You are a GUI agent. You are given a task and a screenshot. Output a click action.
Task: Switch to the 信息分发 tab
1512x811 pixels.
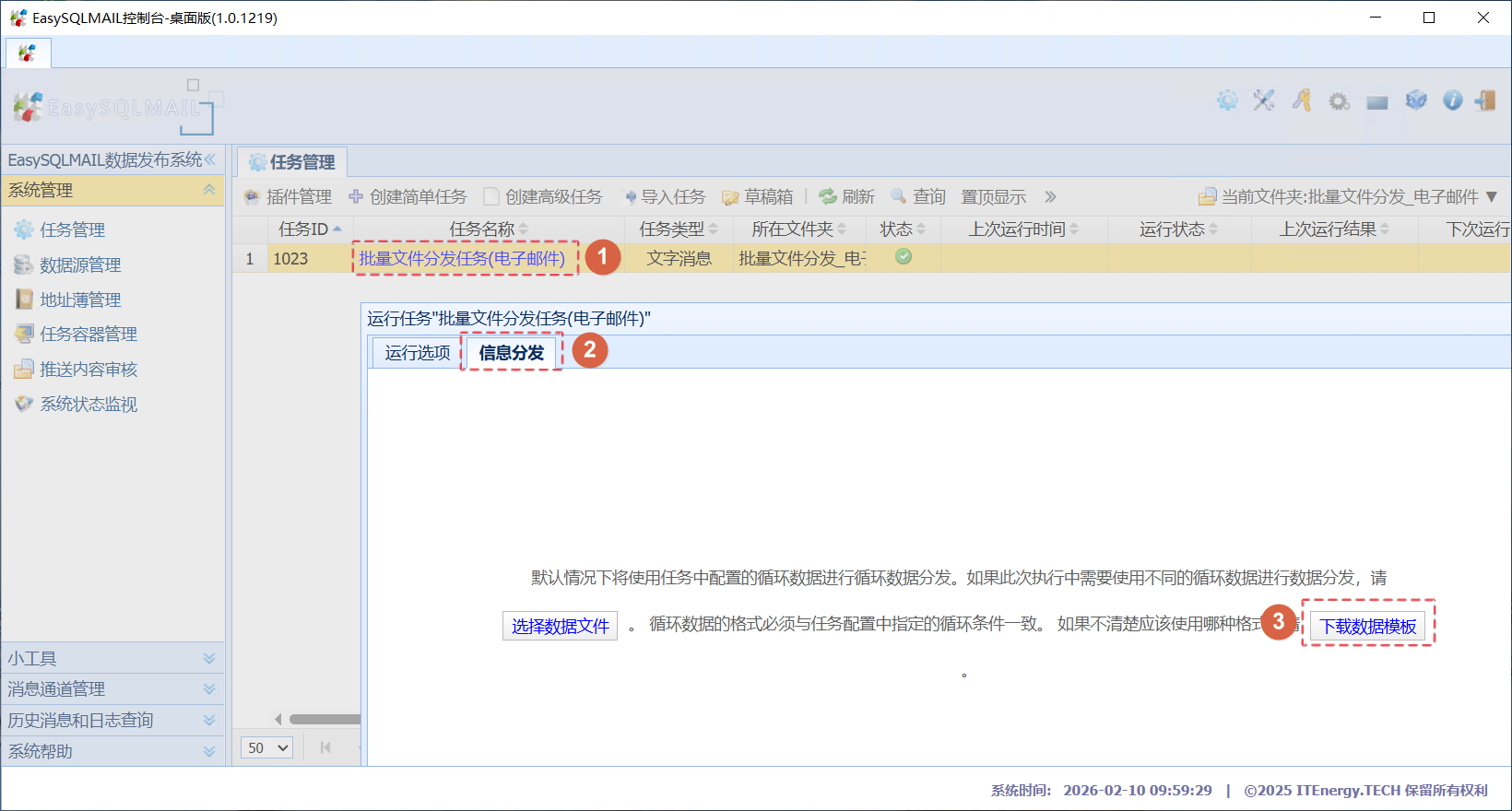tap(512, 352)
